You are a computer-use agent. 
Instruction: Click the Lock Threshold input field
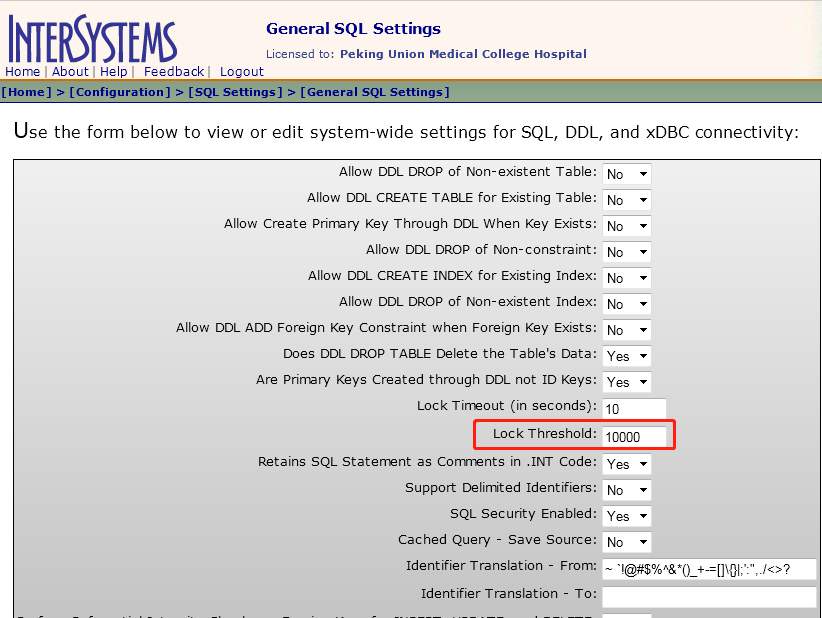(x=634, y=436)
